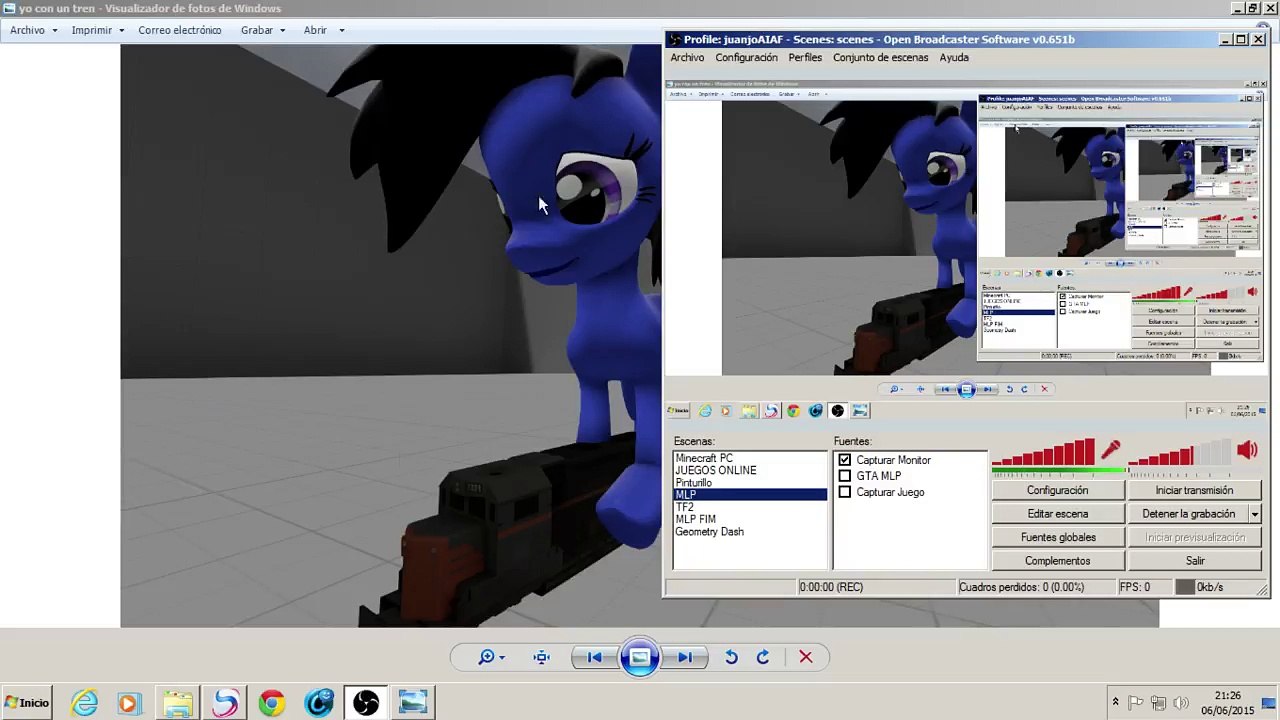Open the Action Center flag icon
Image resolution: width=1280 pixels, height=720 pixels.
point(1136,703)
